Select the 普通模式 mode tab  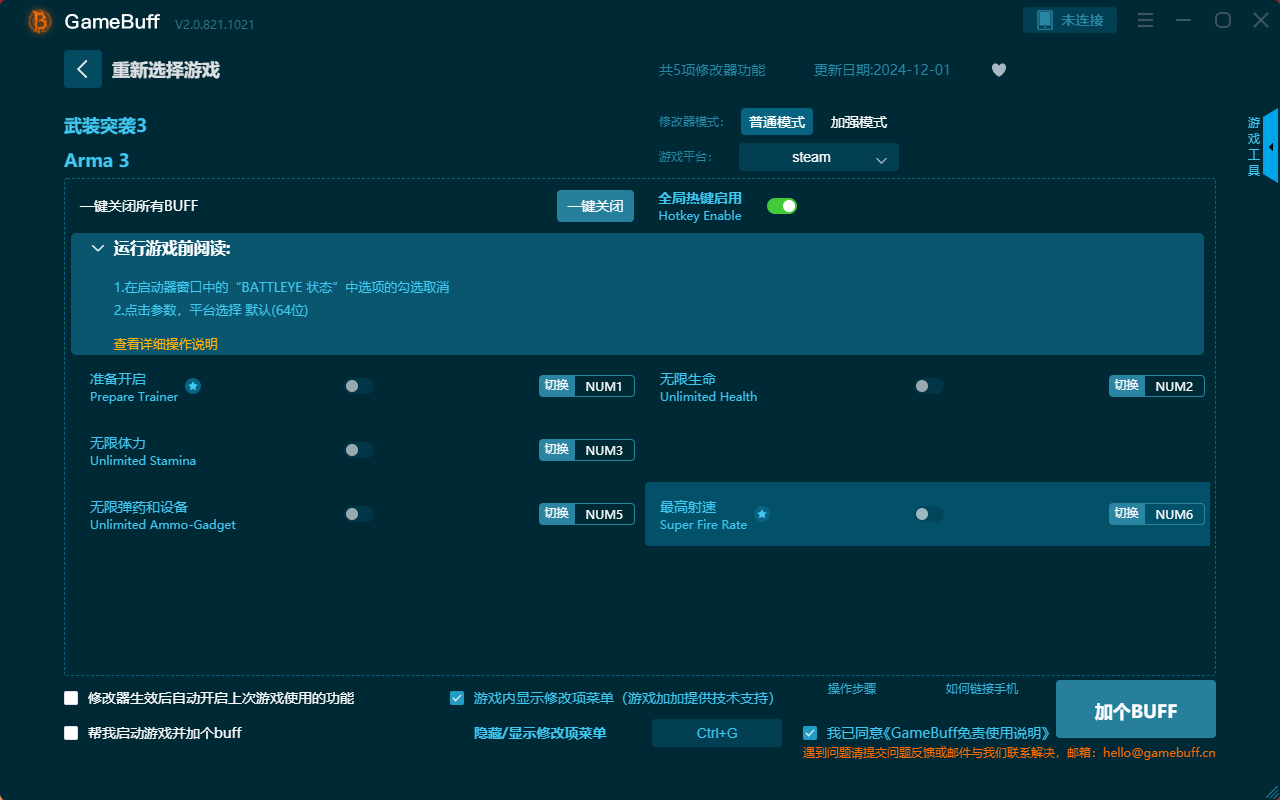coord(776,121)
